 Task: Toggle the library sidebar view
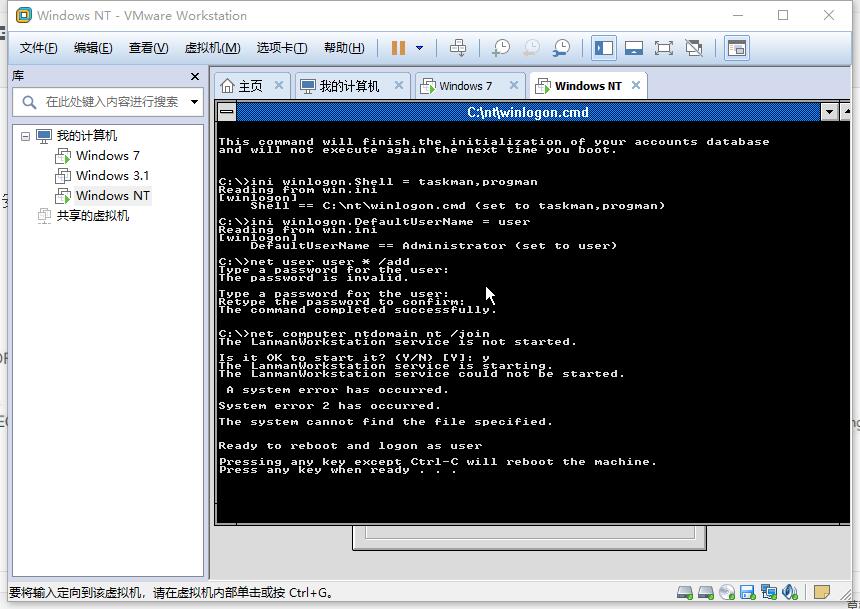tap(603, 48)
